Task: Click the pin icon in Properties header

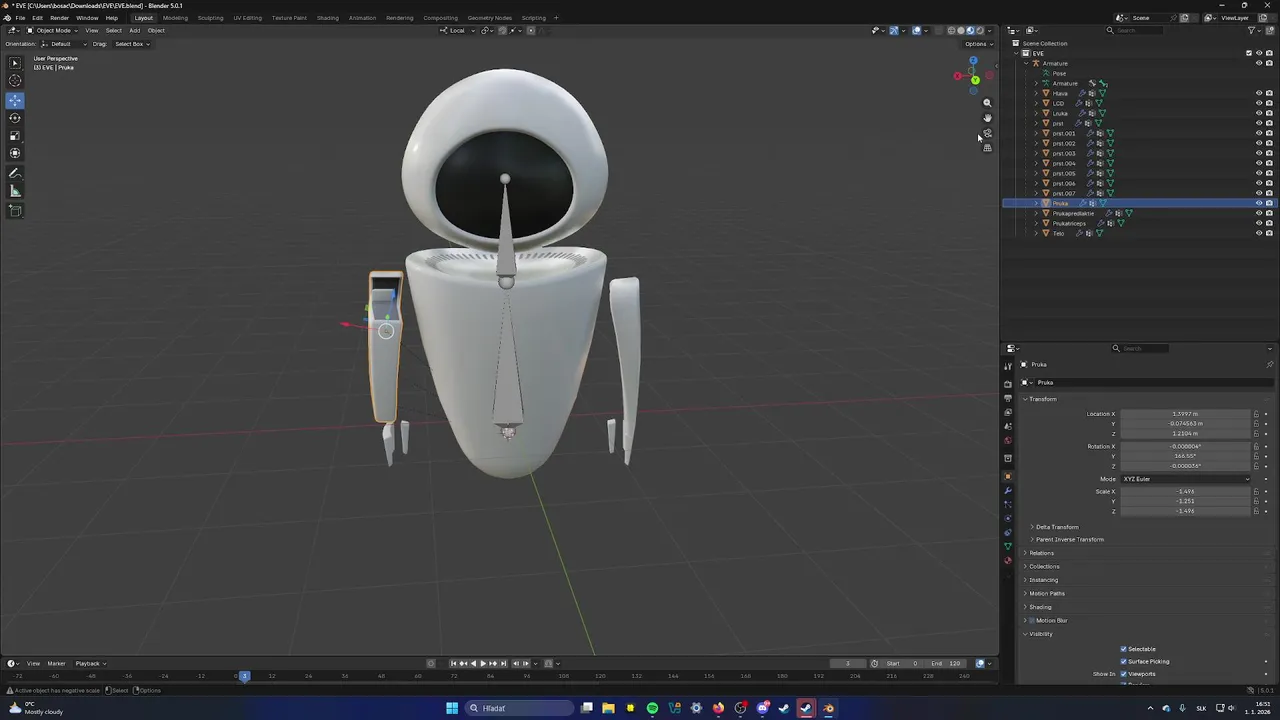Action: (x=1269, y=364)
